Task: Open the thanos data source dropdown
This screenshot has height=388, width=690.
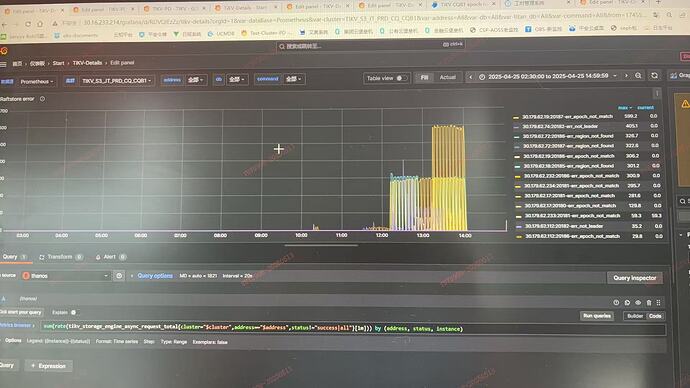Action: pos(65,276)
